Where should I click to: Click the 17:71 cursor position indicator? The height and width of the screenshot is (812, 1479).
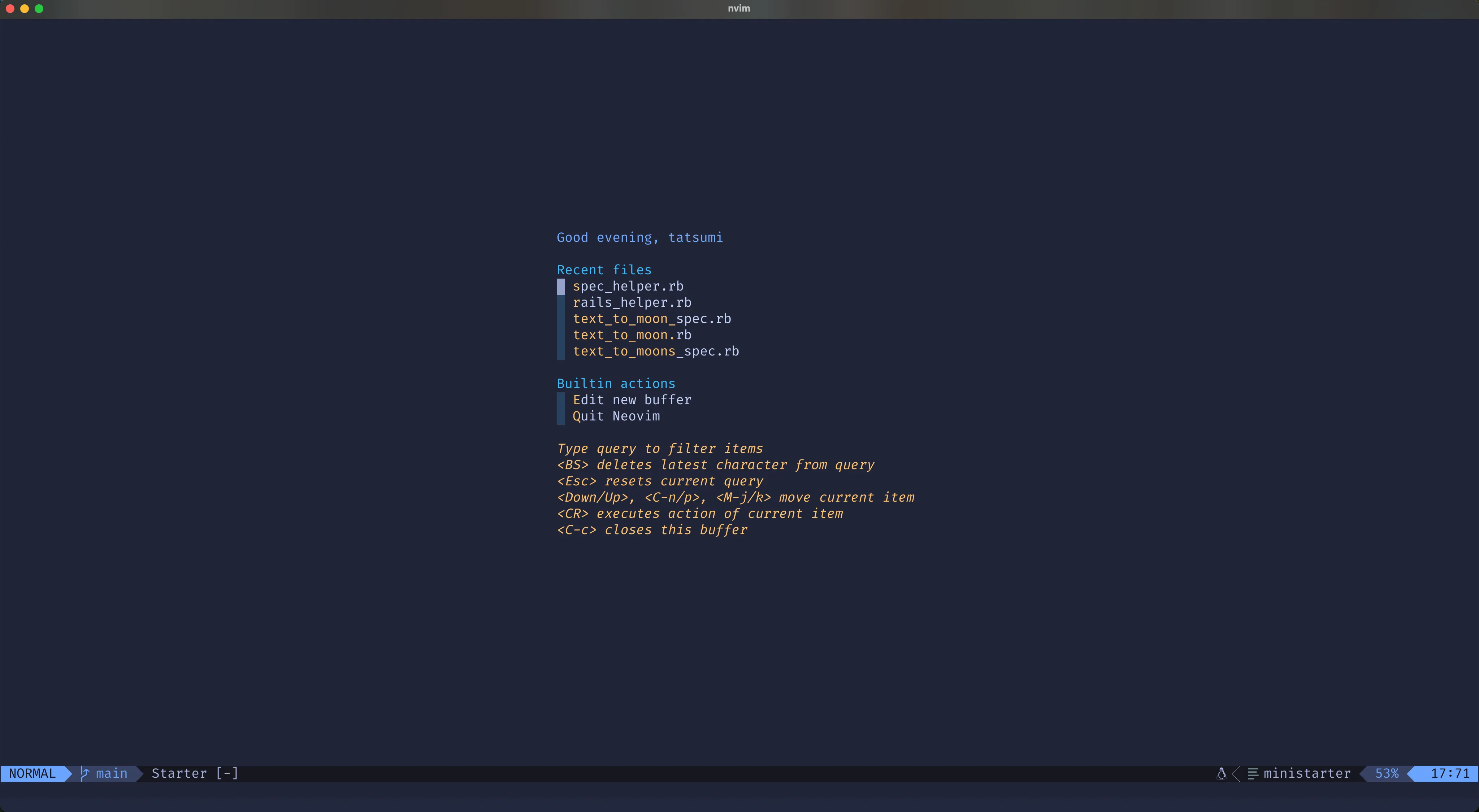1449,773
